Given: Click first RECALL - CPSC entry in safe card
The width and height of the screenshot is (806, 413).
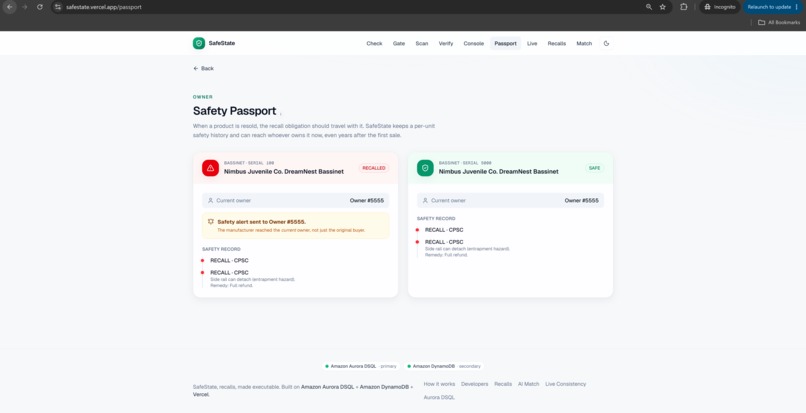Looking at the screenshot, I should (x=444, y=230).
